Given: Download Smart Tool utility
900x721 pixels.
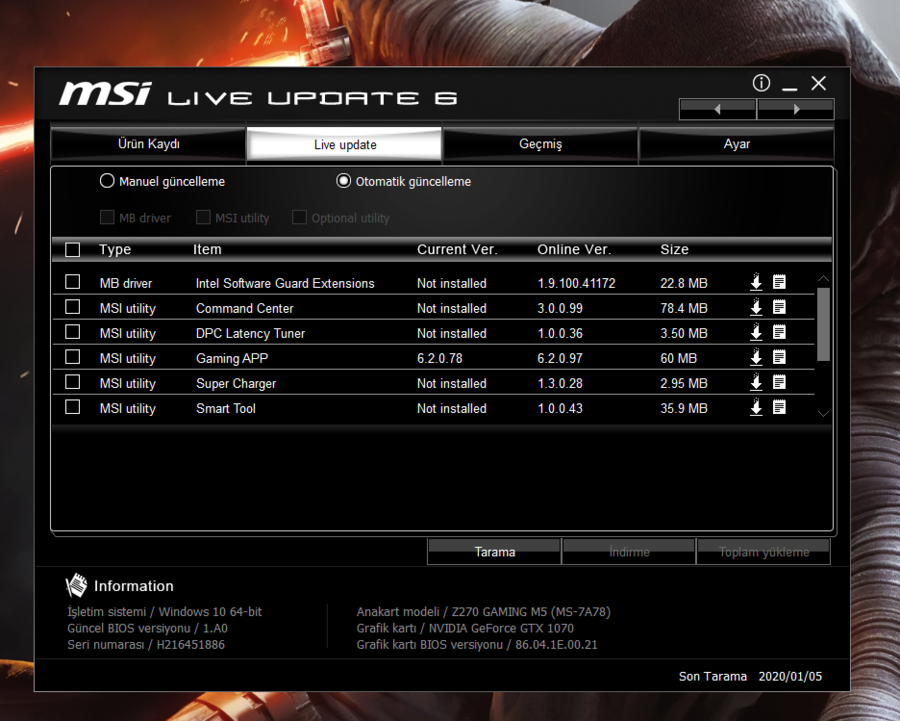Looking at the screenshot, I should (756, 408).
